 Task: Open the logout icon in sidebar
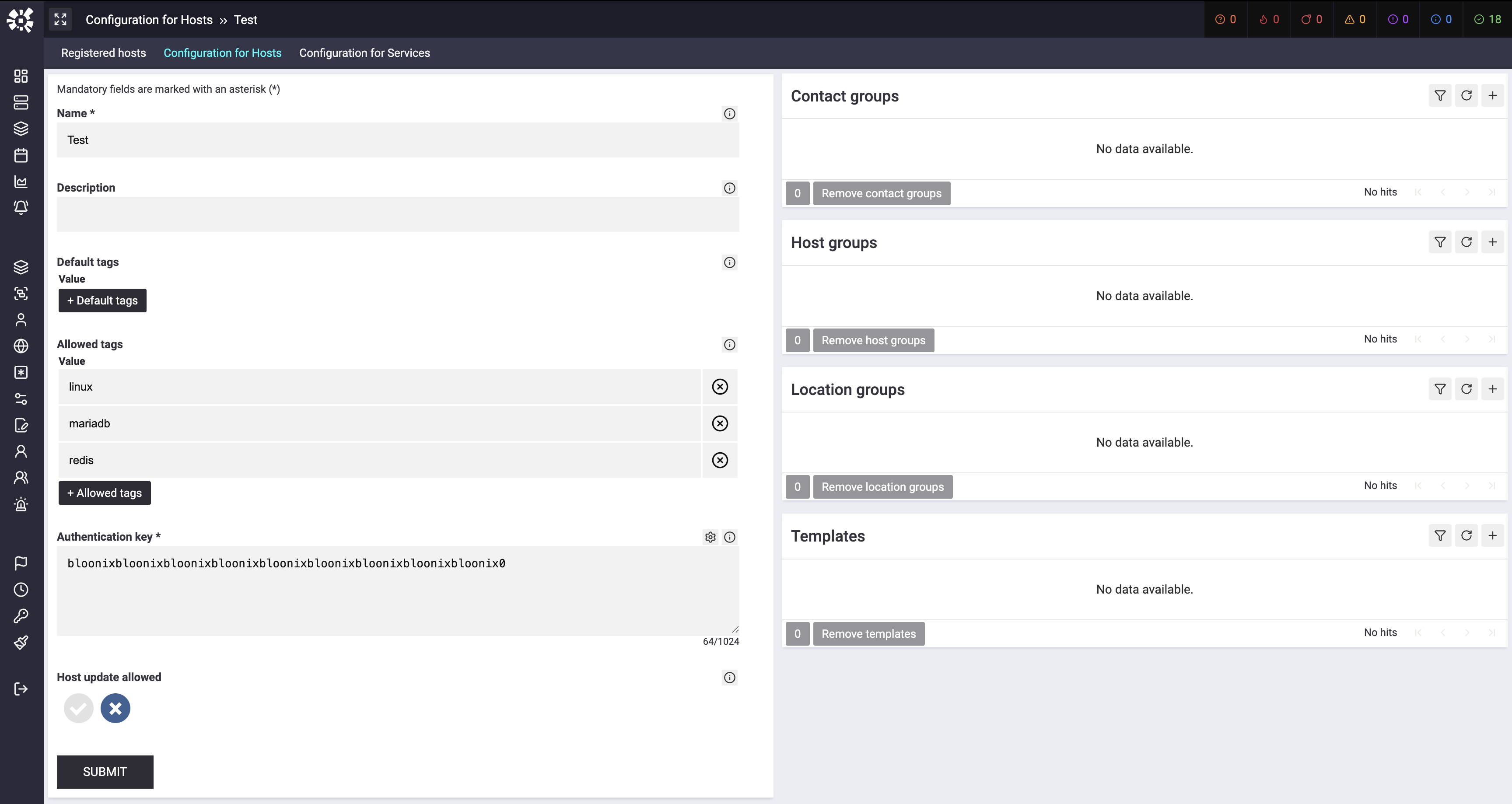pyautogui.click(x=21, y=689)
